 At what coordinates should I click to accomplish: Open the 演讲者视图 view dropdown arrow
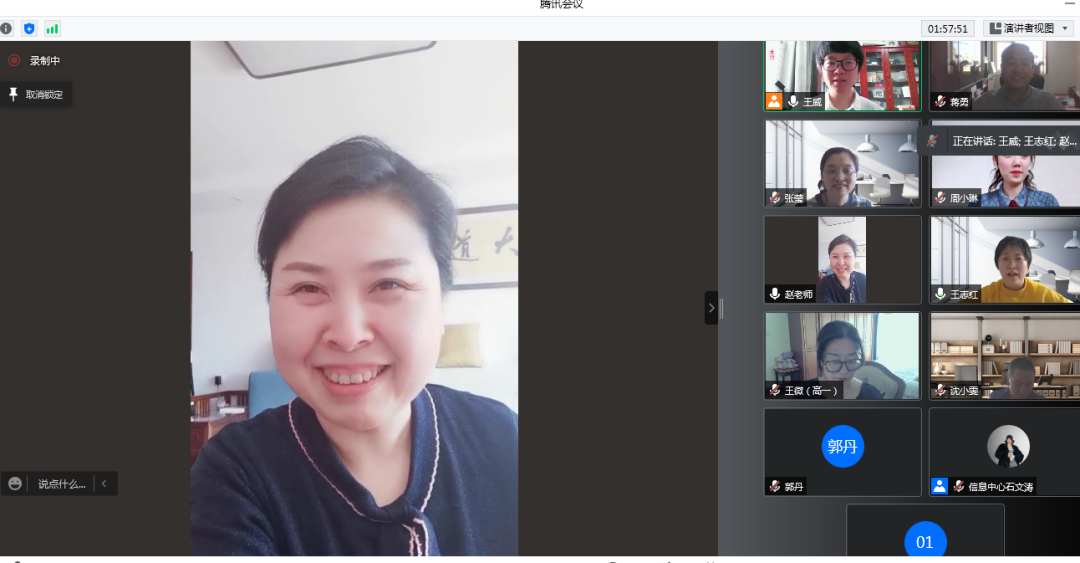point(1065,28)
